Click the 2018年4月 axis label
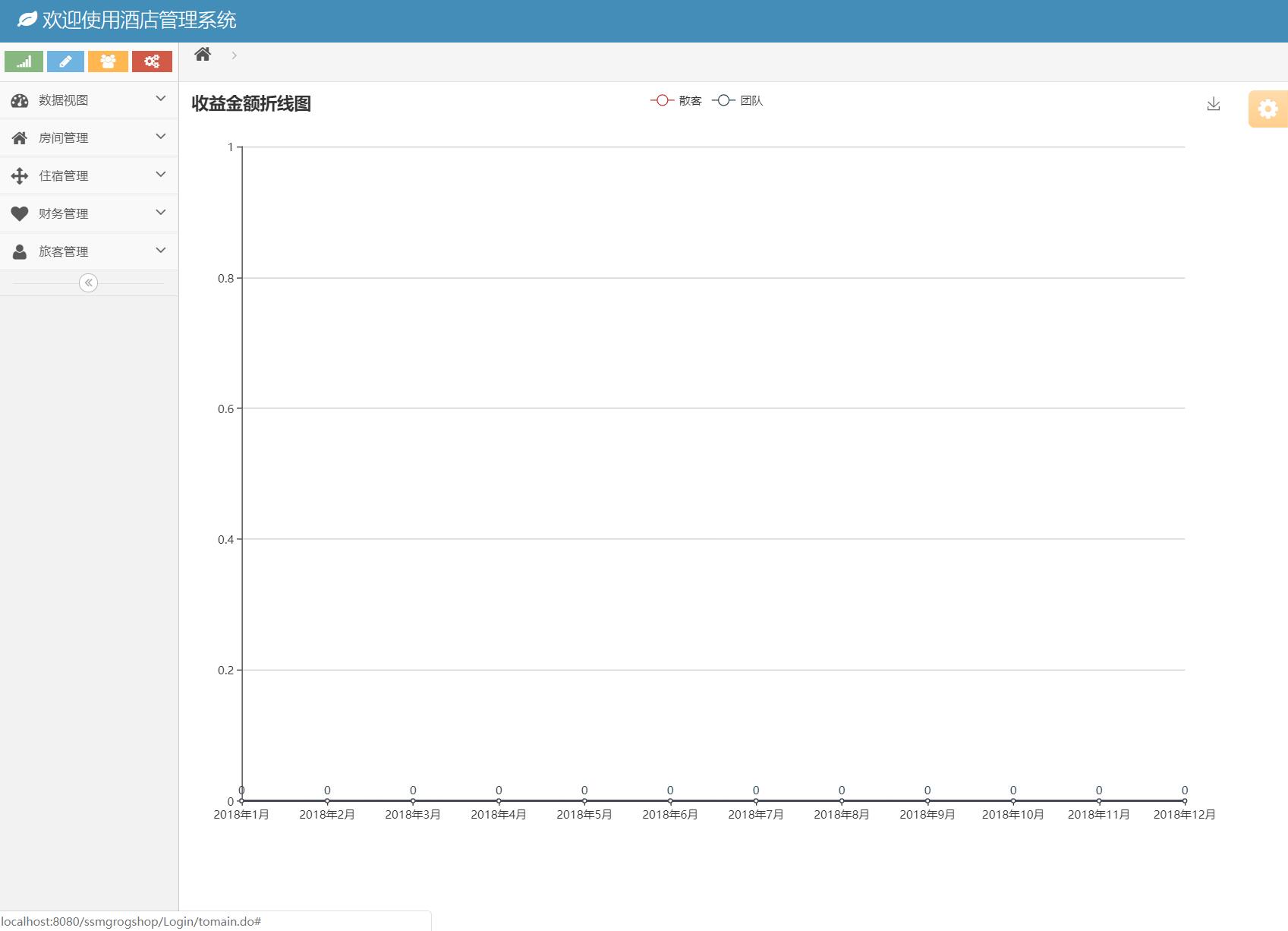Image resolution: width=1288 pixels, height=931 pixels. (x=499, y=815)
